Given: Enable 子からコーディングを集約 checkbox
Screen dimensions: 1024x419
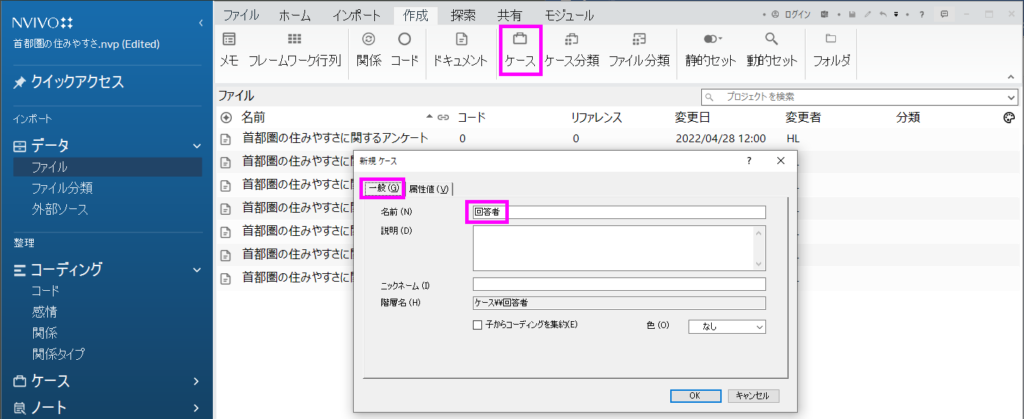Looking at the screenshot, I should pyautogui.click(x=477, y=325).
